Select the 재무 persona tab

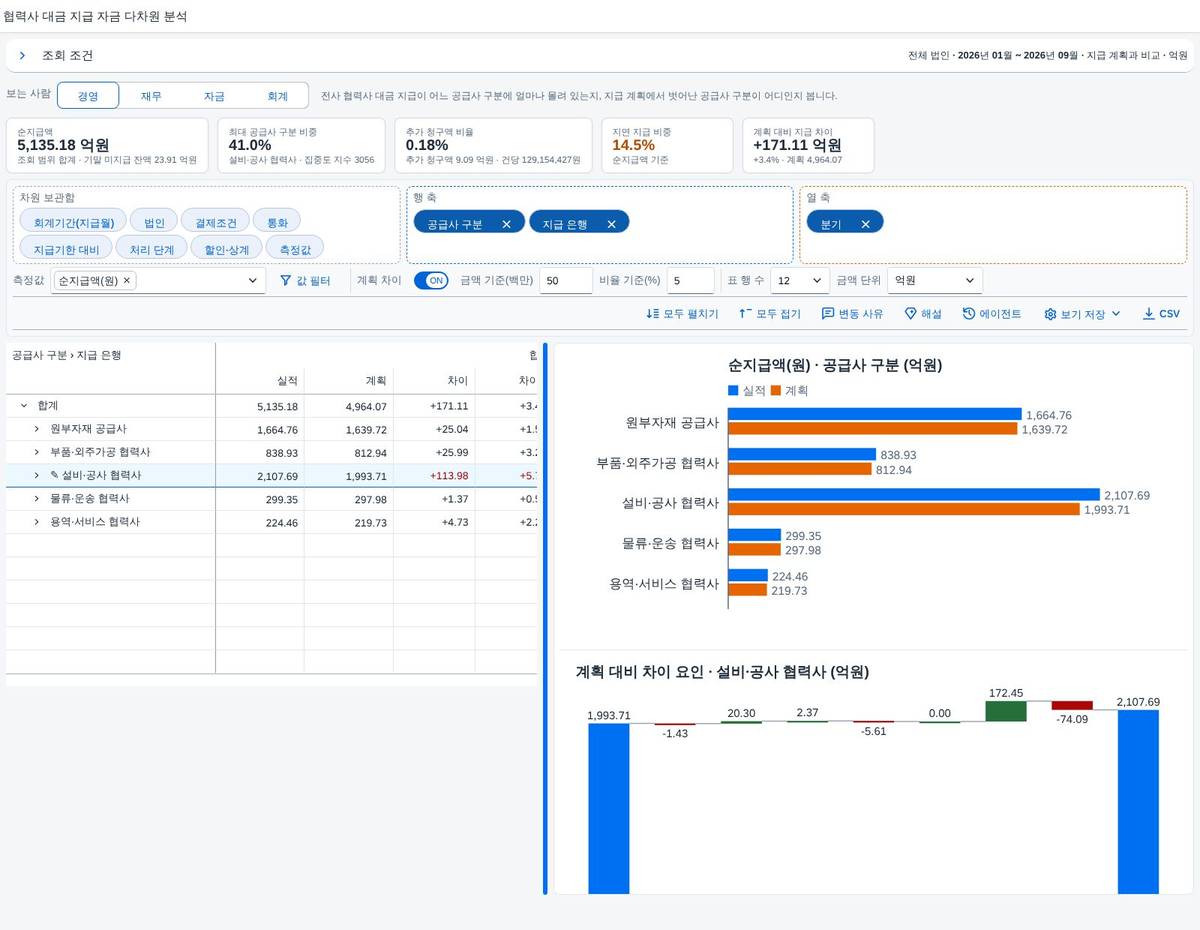tap(151, 96)
